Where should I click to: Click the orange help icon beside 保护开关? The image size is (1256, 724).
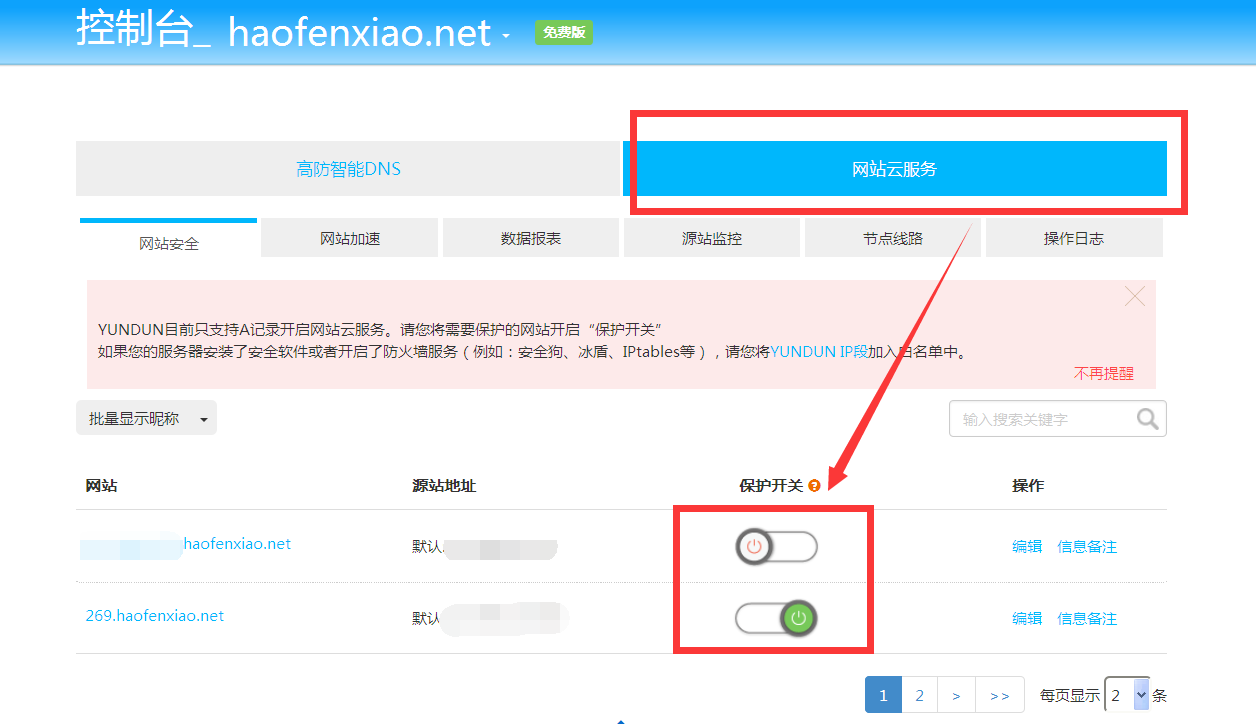[814, 486]
